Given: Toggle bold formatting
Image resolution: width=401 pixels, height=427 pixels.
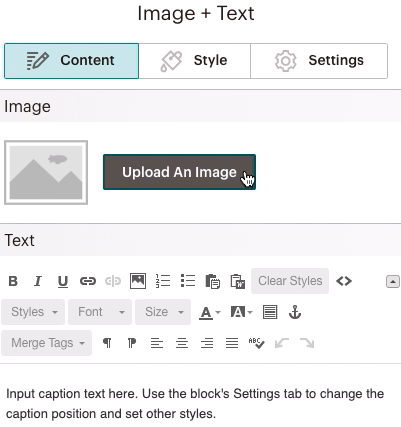Looking at the screenshot, I should point(13,281).
